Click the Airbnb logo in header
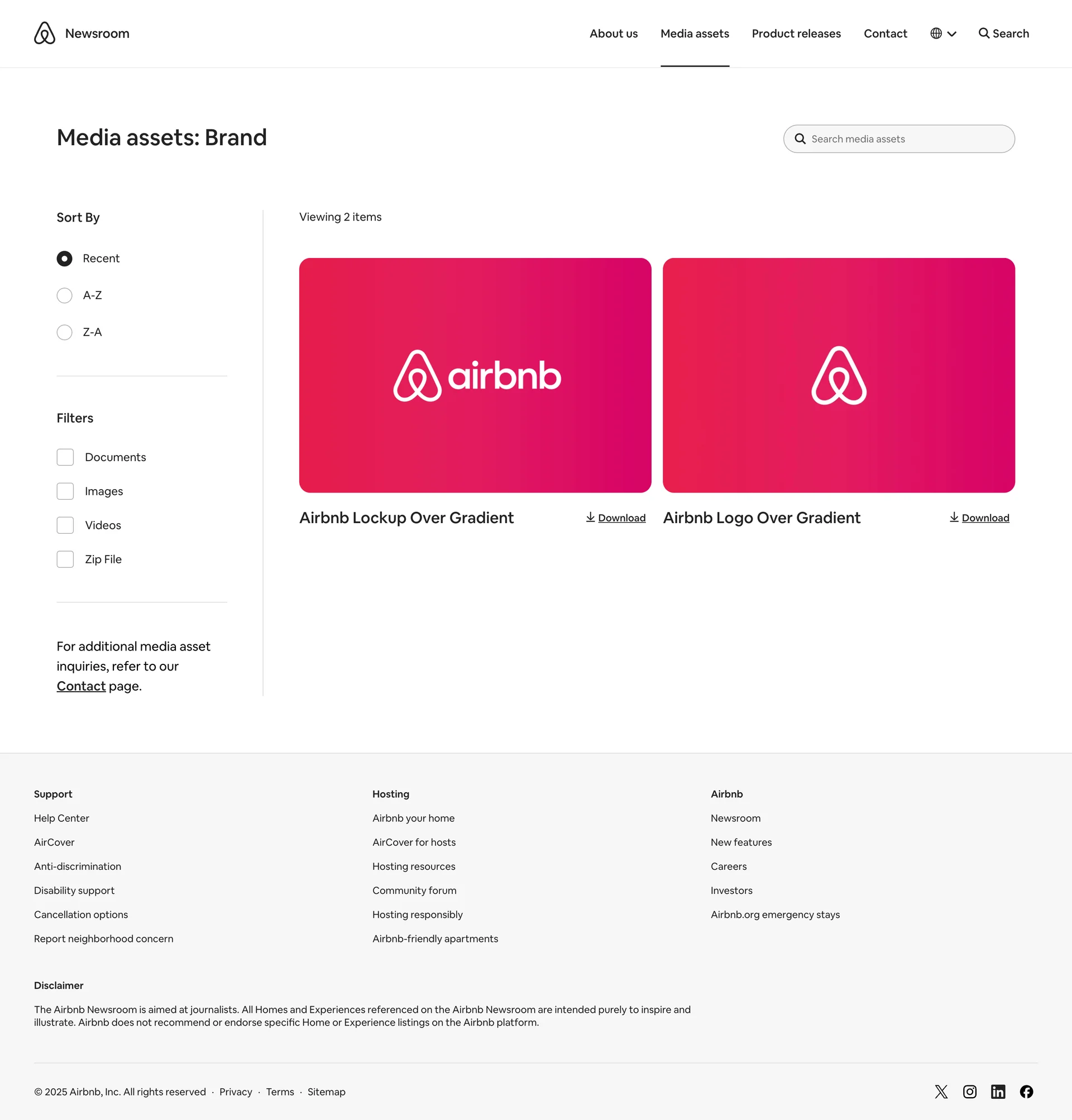1072x1120 pixels. [45, 33]
